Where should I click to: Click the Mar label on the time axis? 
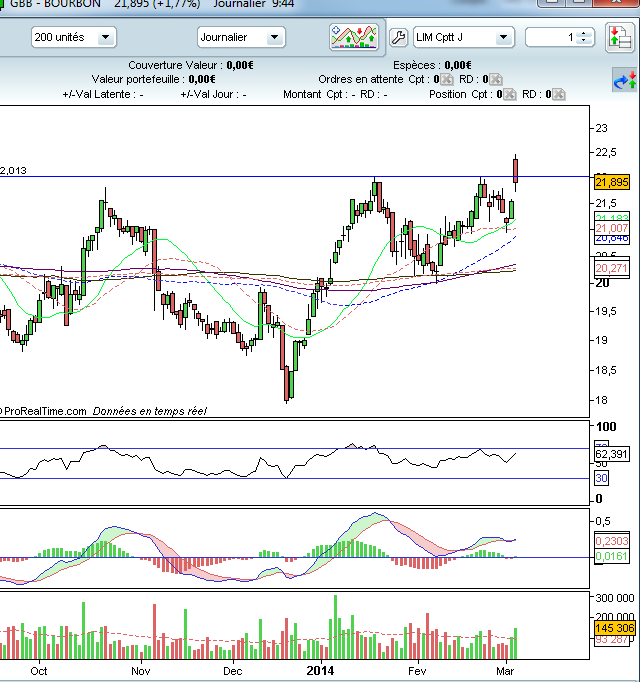pos(505,671)
